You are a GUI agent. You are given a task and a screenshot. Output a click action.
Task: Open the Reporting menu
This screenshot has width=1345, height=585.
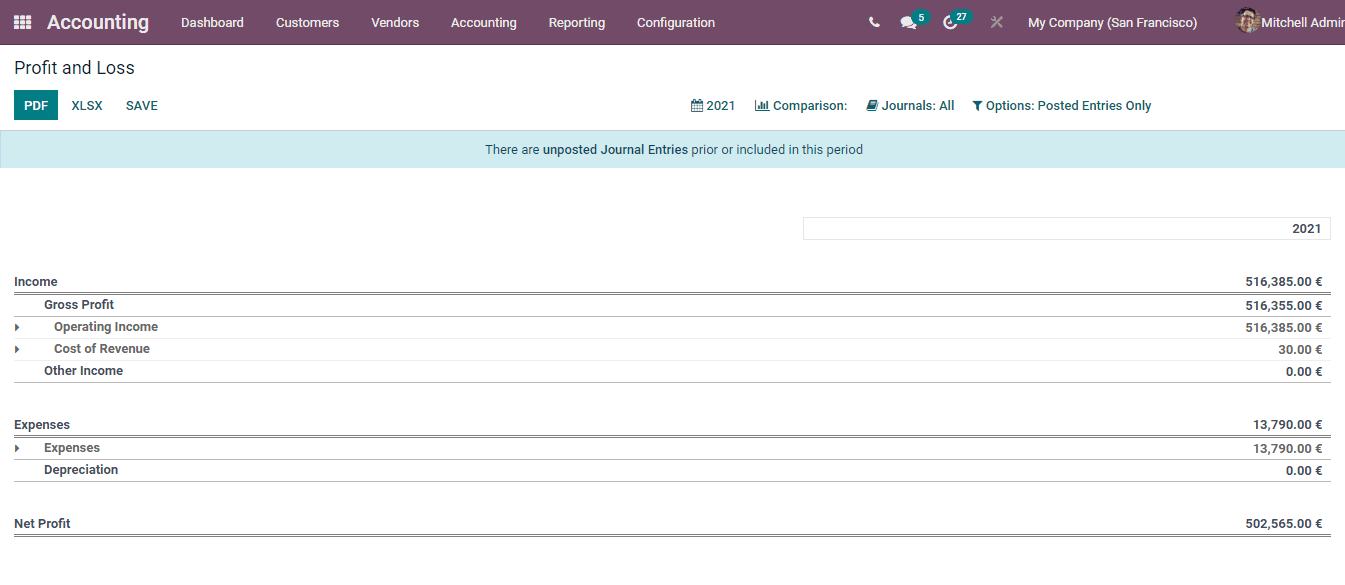pos(576,22)
